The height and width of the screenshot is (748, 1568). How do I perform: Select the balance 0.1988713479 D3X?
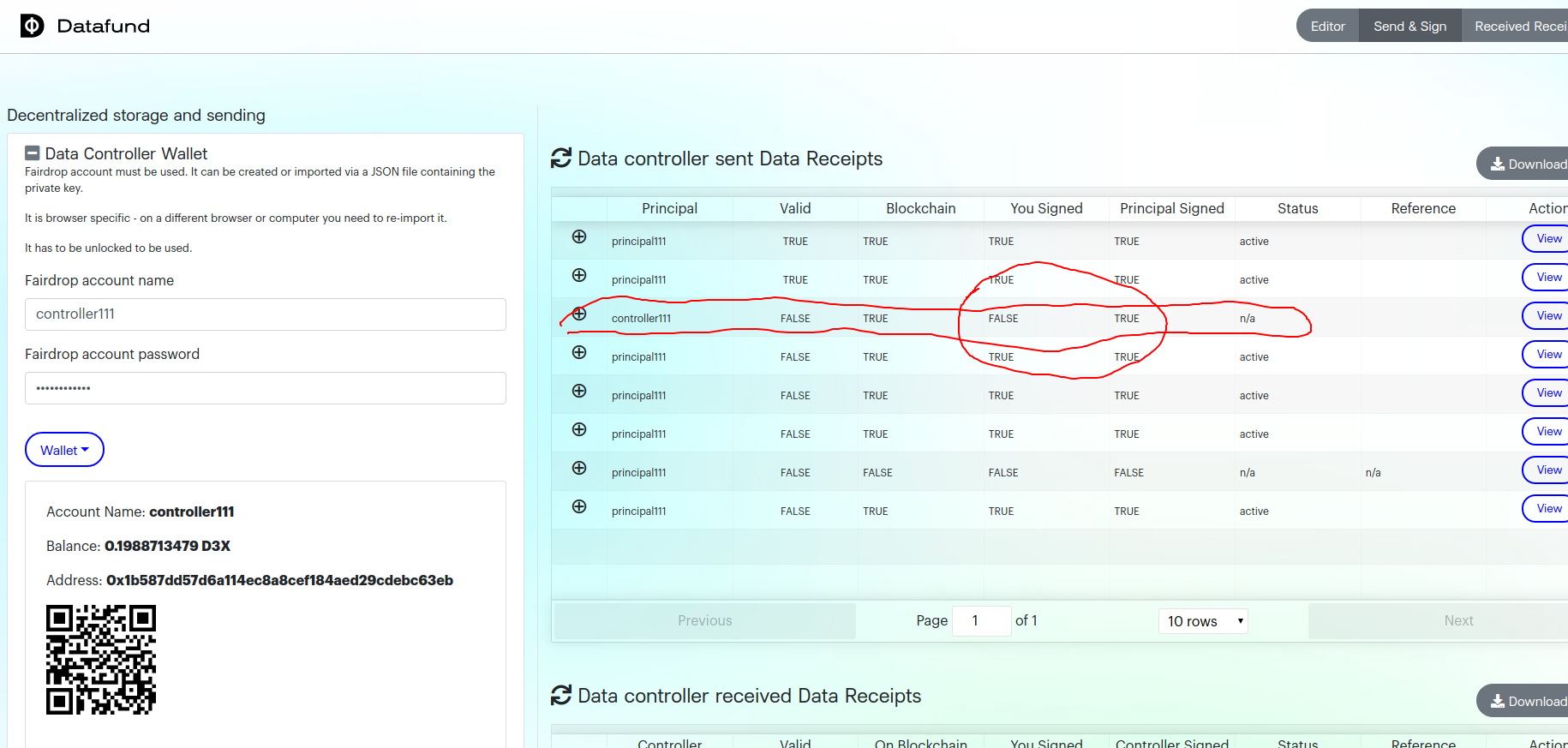[167, 546]
